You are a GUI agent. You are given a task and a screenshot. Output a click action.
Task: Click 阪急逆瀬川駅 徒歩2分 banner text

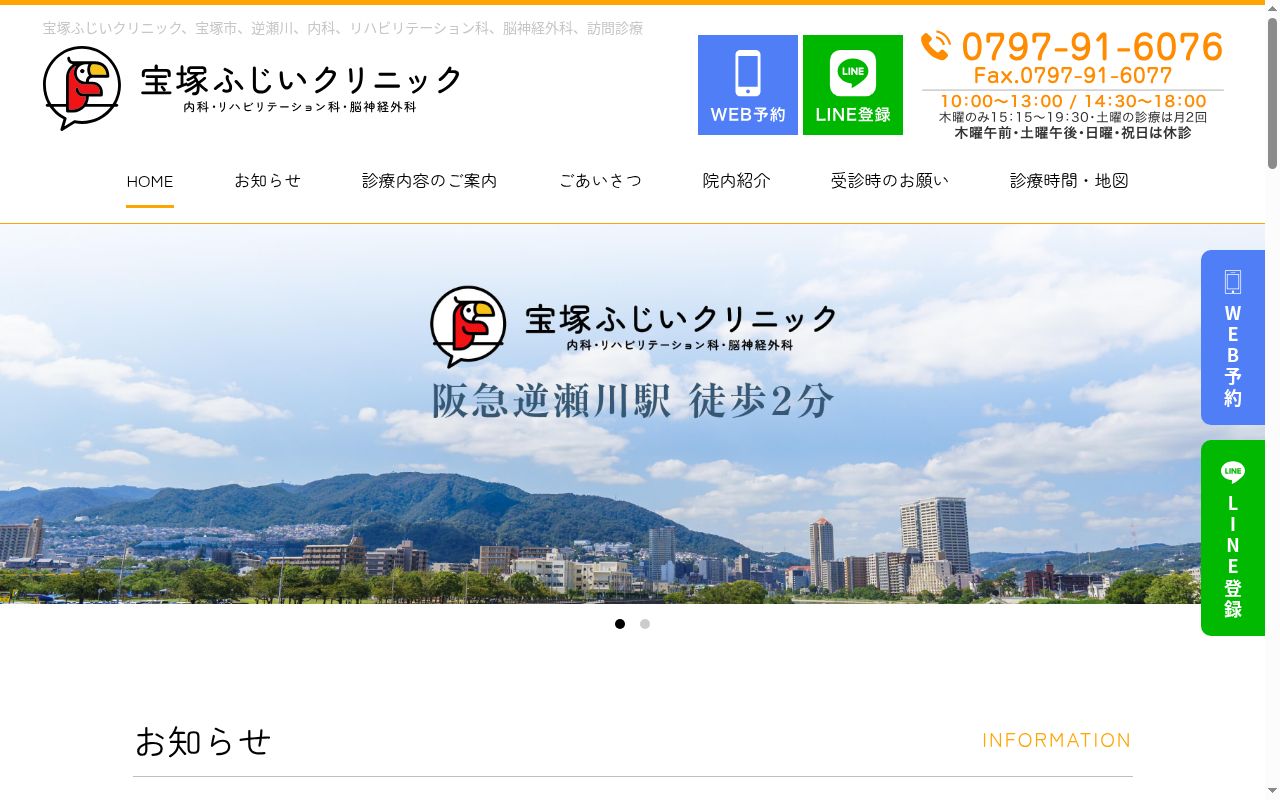633,401
